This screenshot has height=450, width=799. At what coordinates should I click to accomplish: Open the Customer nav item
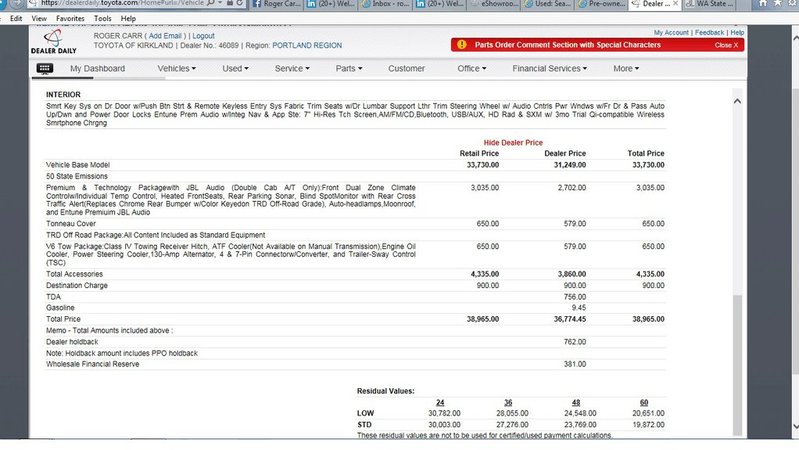pyautogui.click(x=406, y=68)
